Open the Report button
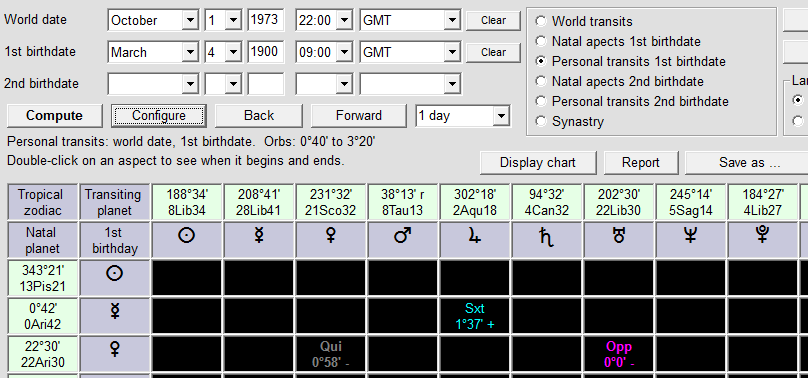808x378 pixels. click(x=641, y=163)
